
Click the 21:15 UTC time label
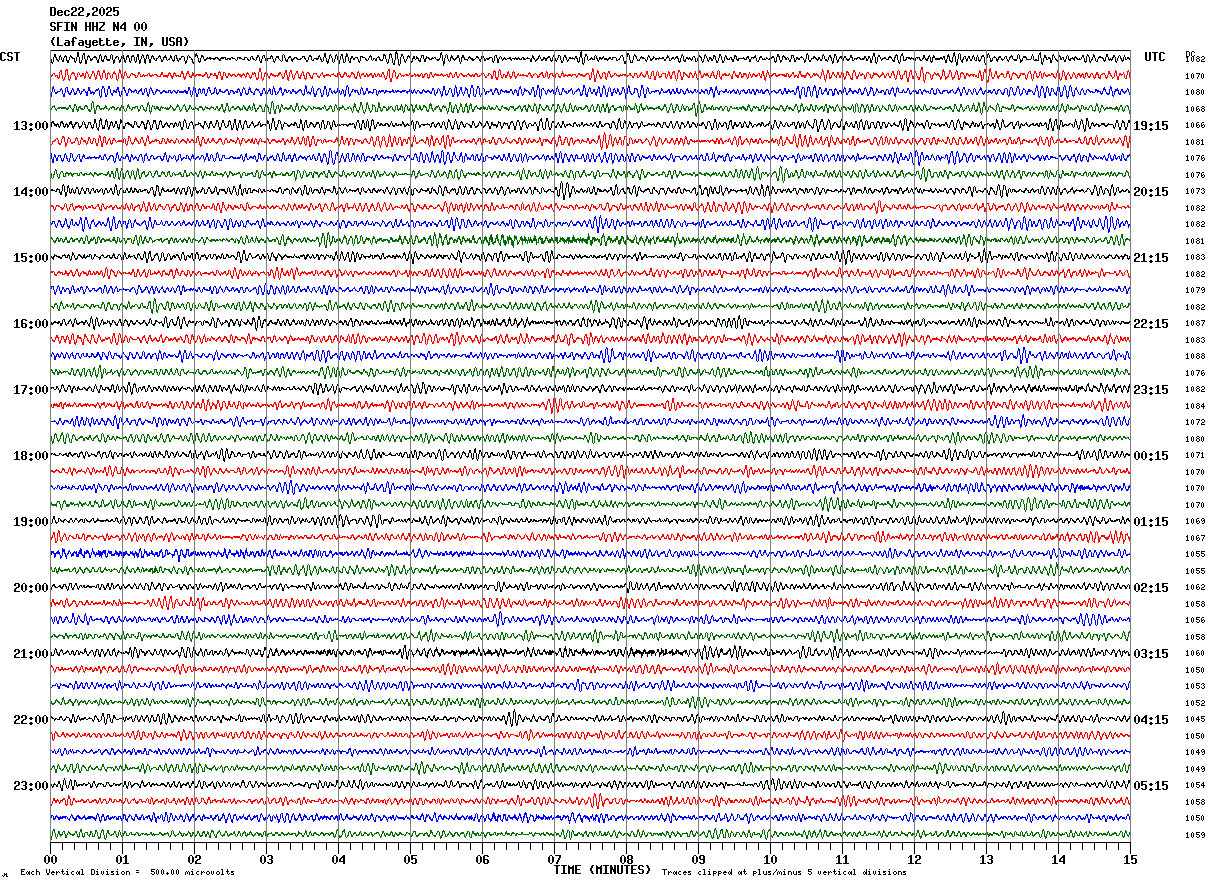pyautogui.click(x=1151, y=258)
